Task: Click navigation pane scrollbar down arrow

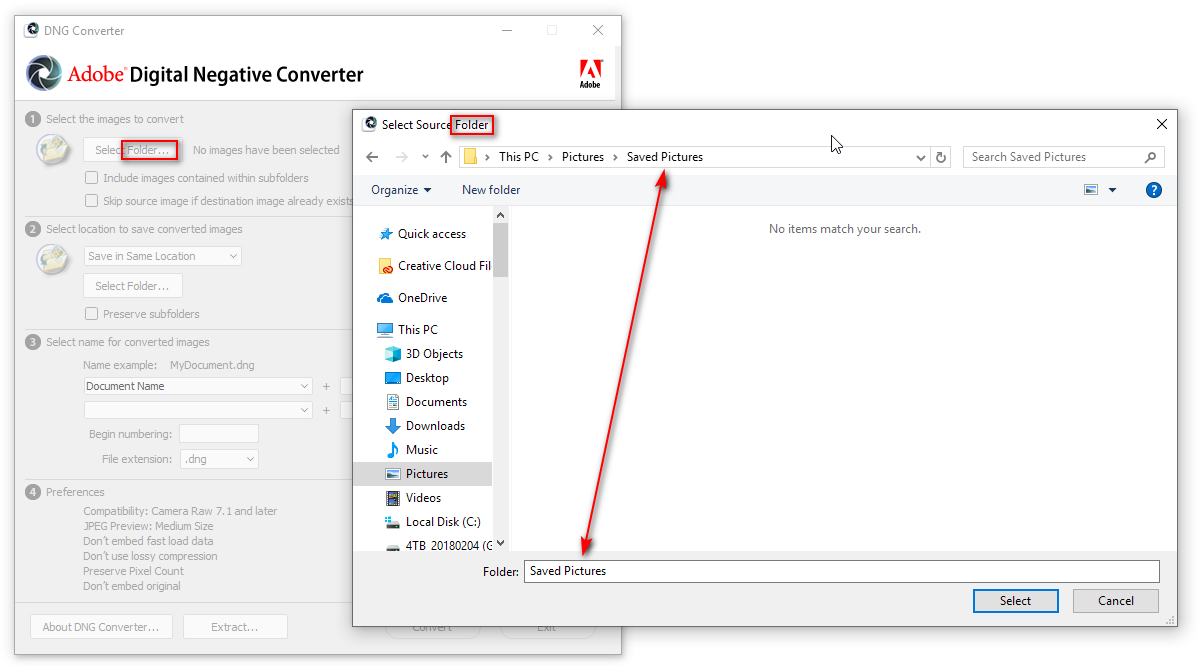Action: coord(500,544)
